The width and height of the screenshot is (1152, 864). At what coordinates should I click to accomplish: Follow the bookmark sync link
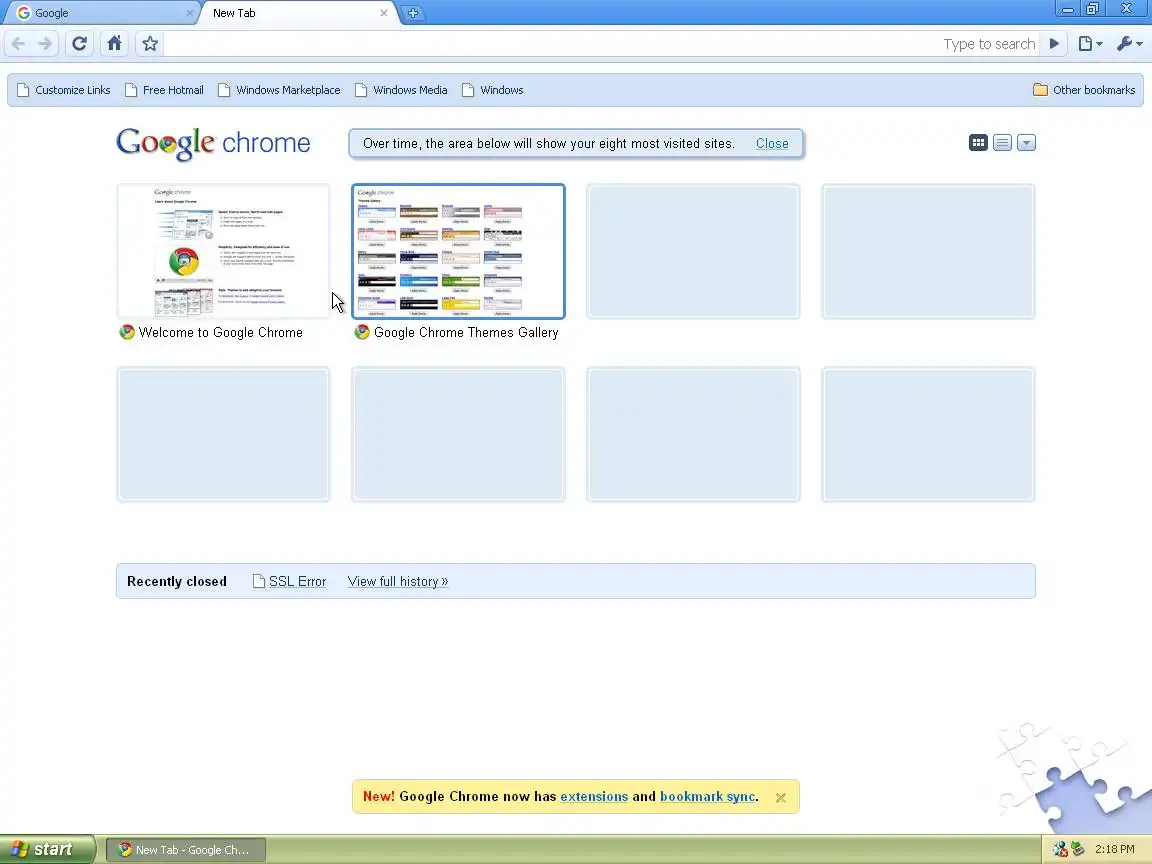708,797
